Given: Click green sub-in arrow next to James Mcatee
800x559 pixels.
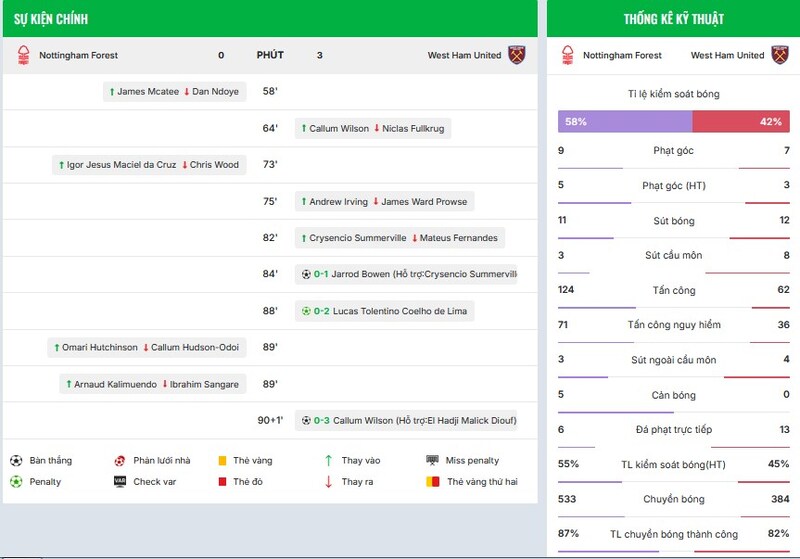Looking at the screenshot, I should point(112,92).
